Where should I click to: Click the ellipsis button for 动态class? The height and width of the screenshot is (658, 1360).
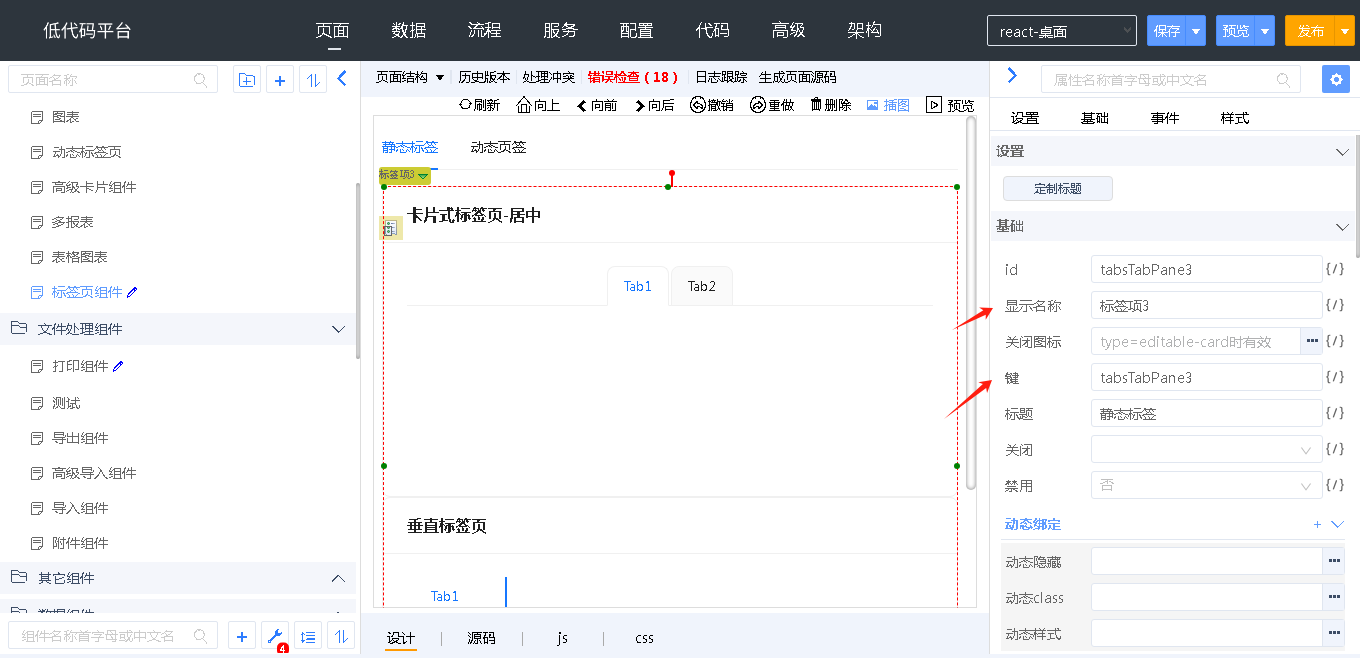(x=1334, y=597)
